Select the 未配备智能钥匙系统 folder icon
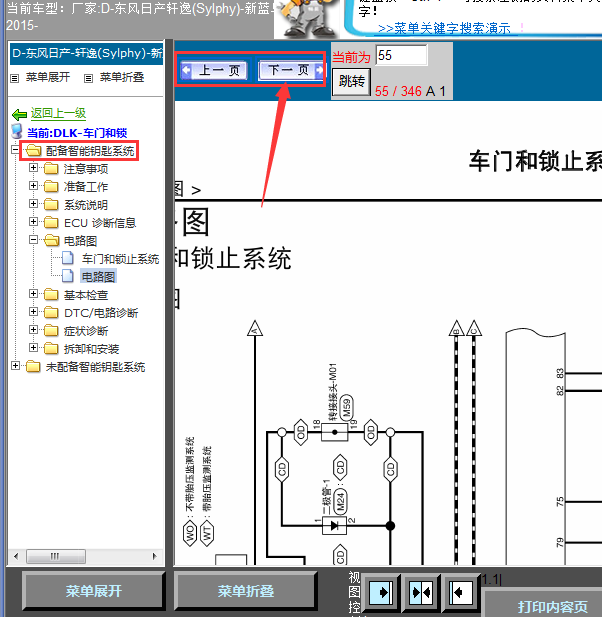This screenshot has height=617, width=602. point(33,367)
